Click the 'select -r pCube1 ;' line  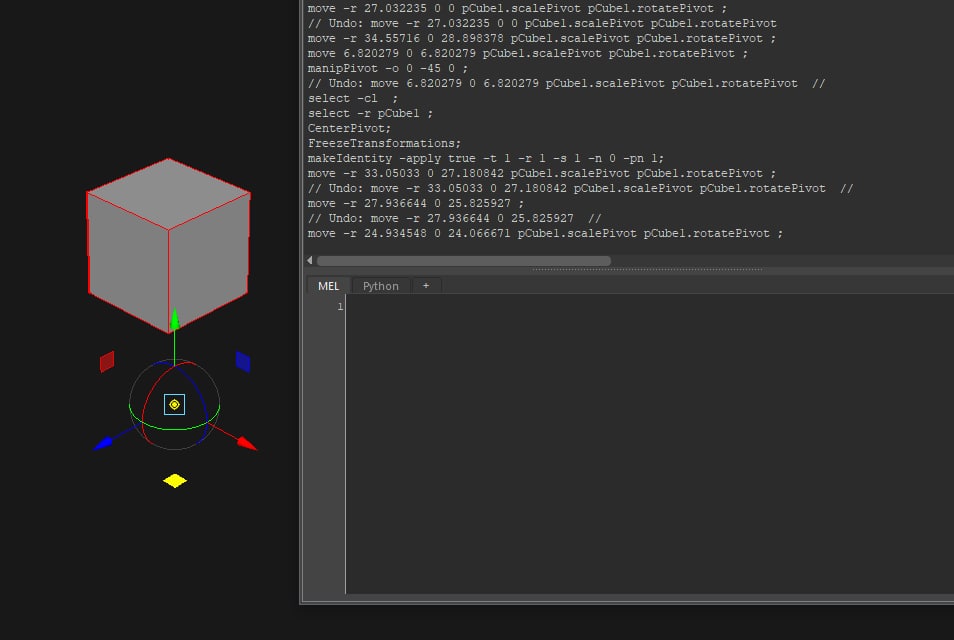pyautogui.click(x=370, y=113)
